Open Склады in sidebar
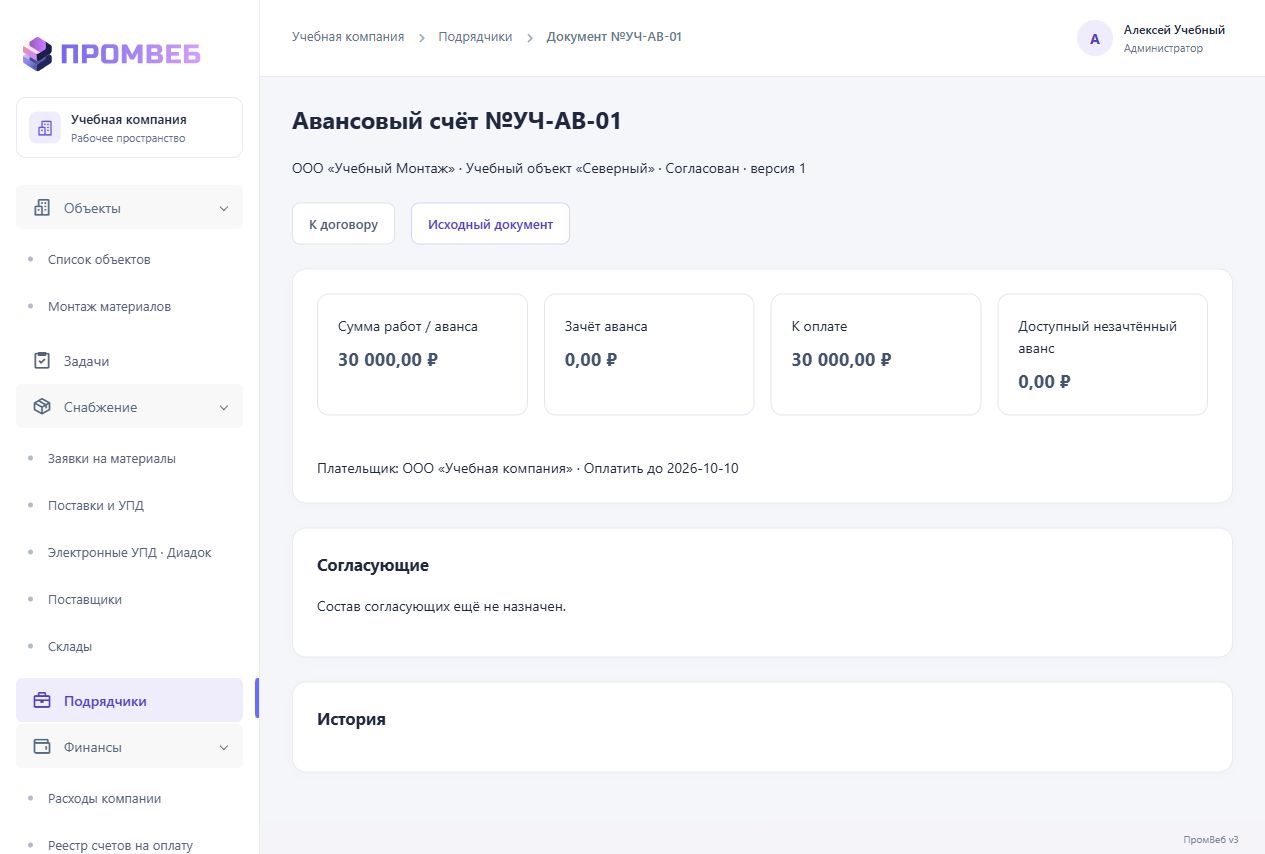1265x854 pixels. click(70, 646)
